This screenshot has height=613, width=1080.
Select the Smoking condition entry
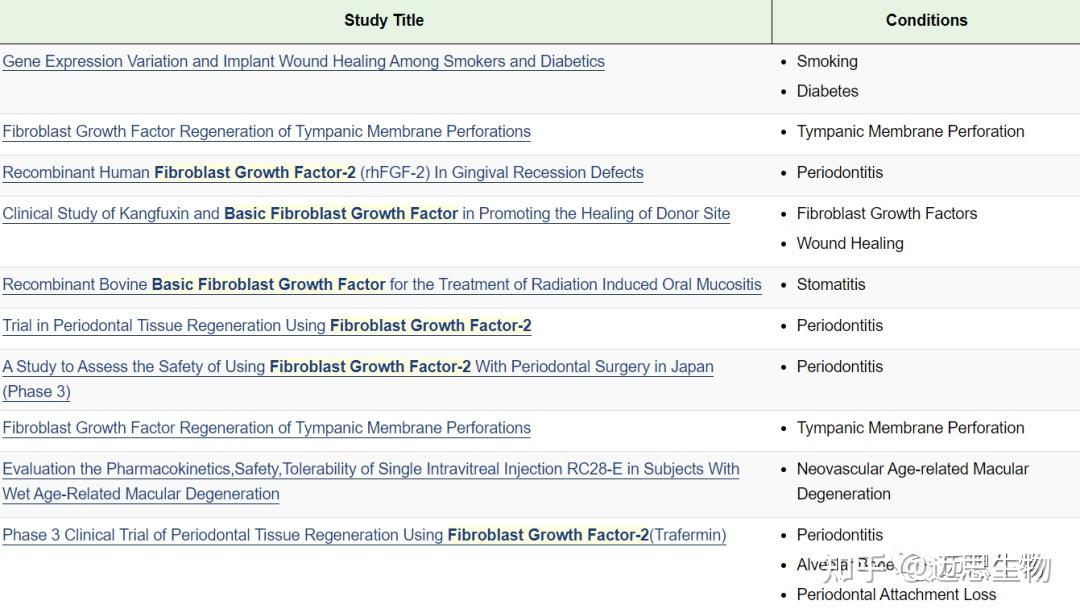coord(827,61)
